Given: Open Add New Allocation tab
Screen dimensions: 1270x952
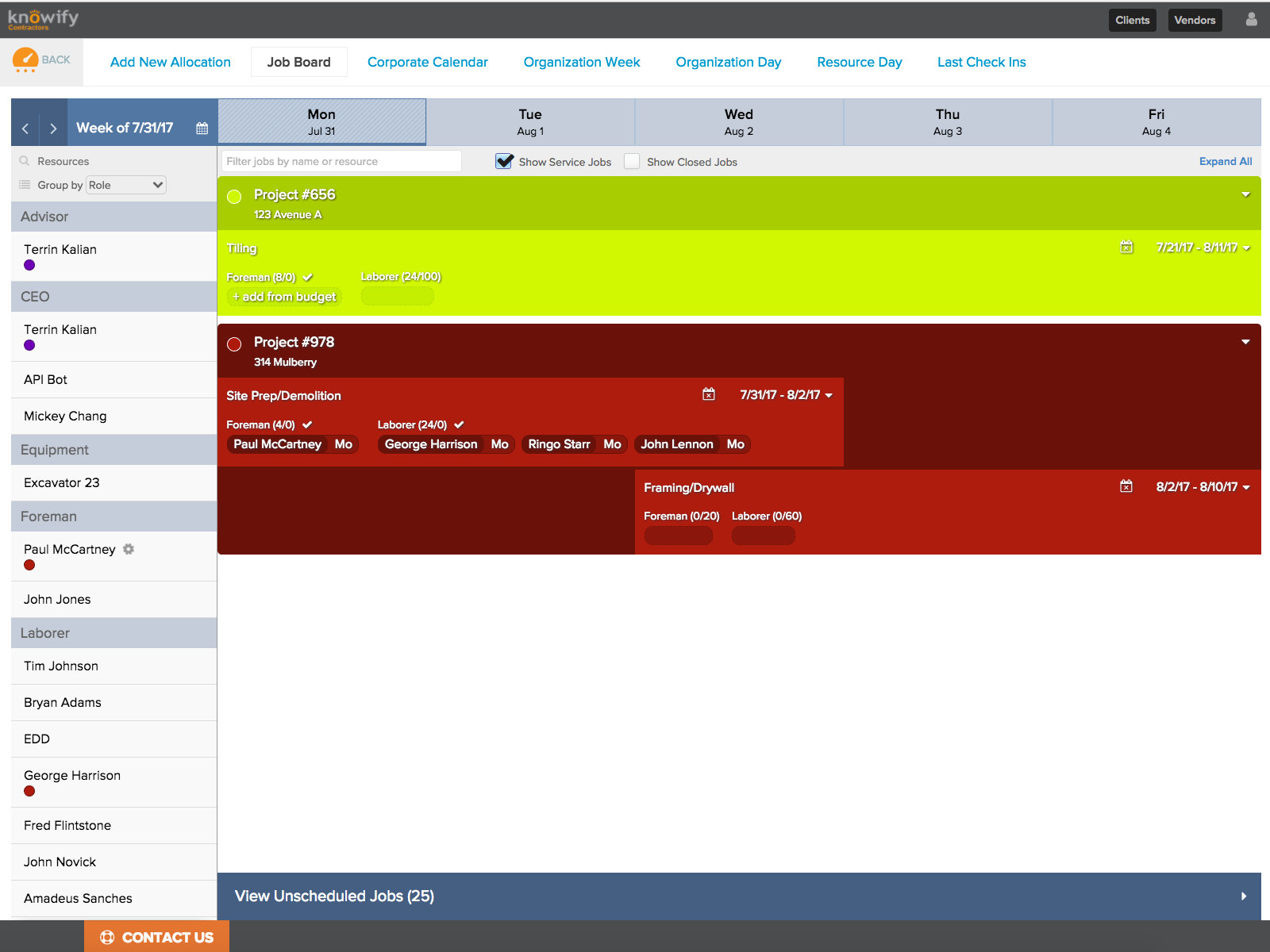Looking at the screenshot, I should (171, 62).
